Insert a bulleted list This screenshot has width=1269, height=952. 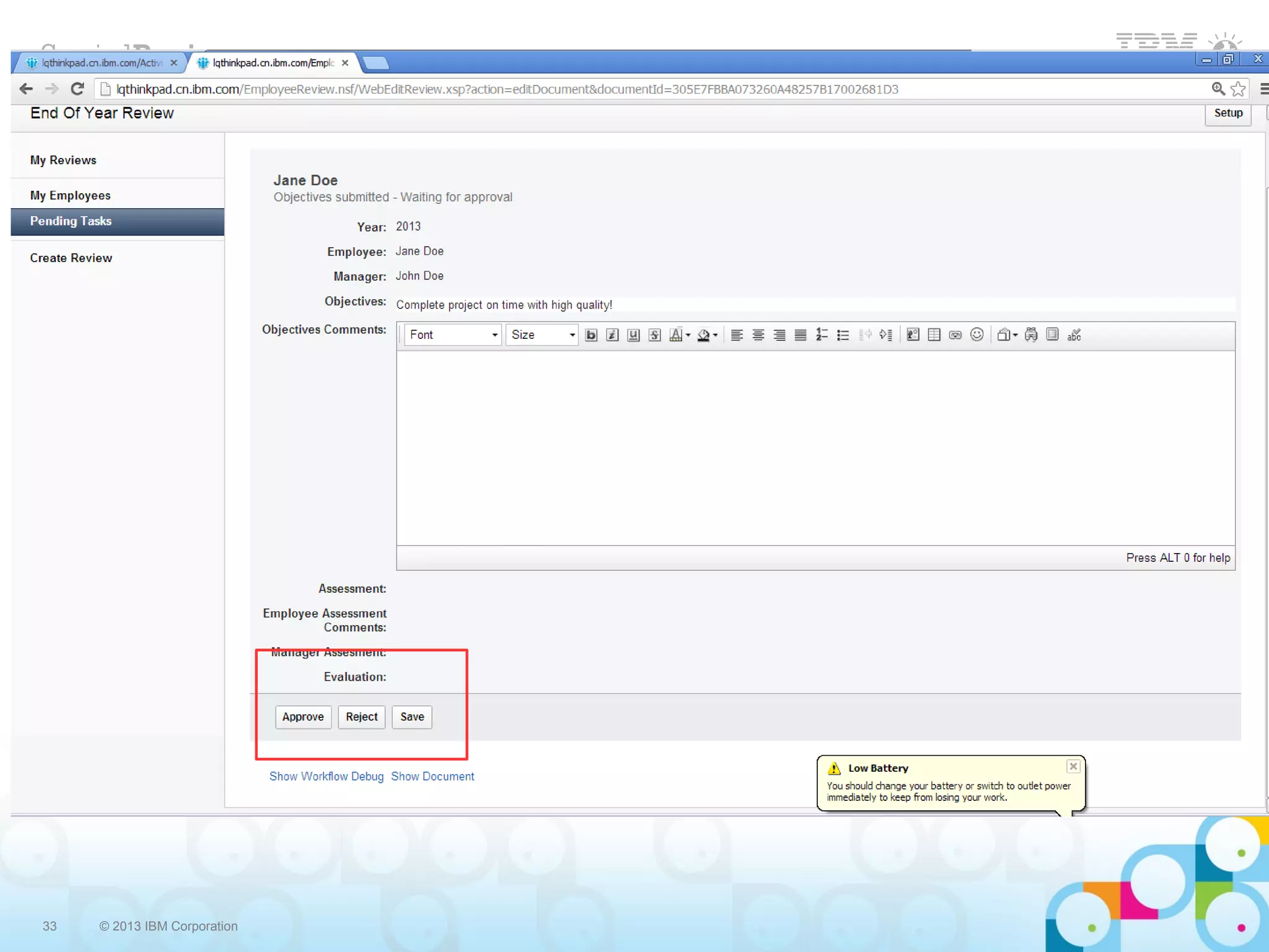[843, 335]
